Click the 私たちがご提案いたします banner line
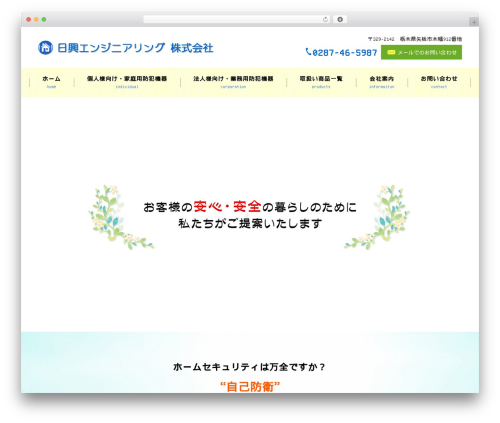 (x=250, y=223)
